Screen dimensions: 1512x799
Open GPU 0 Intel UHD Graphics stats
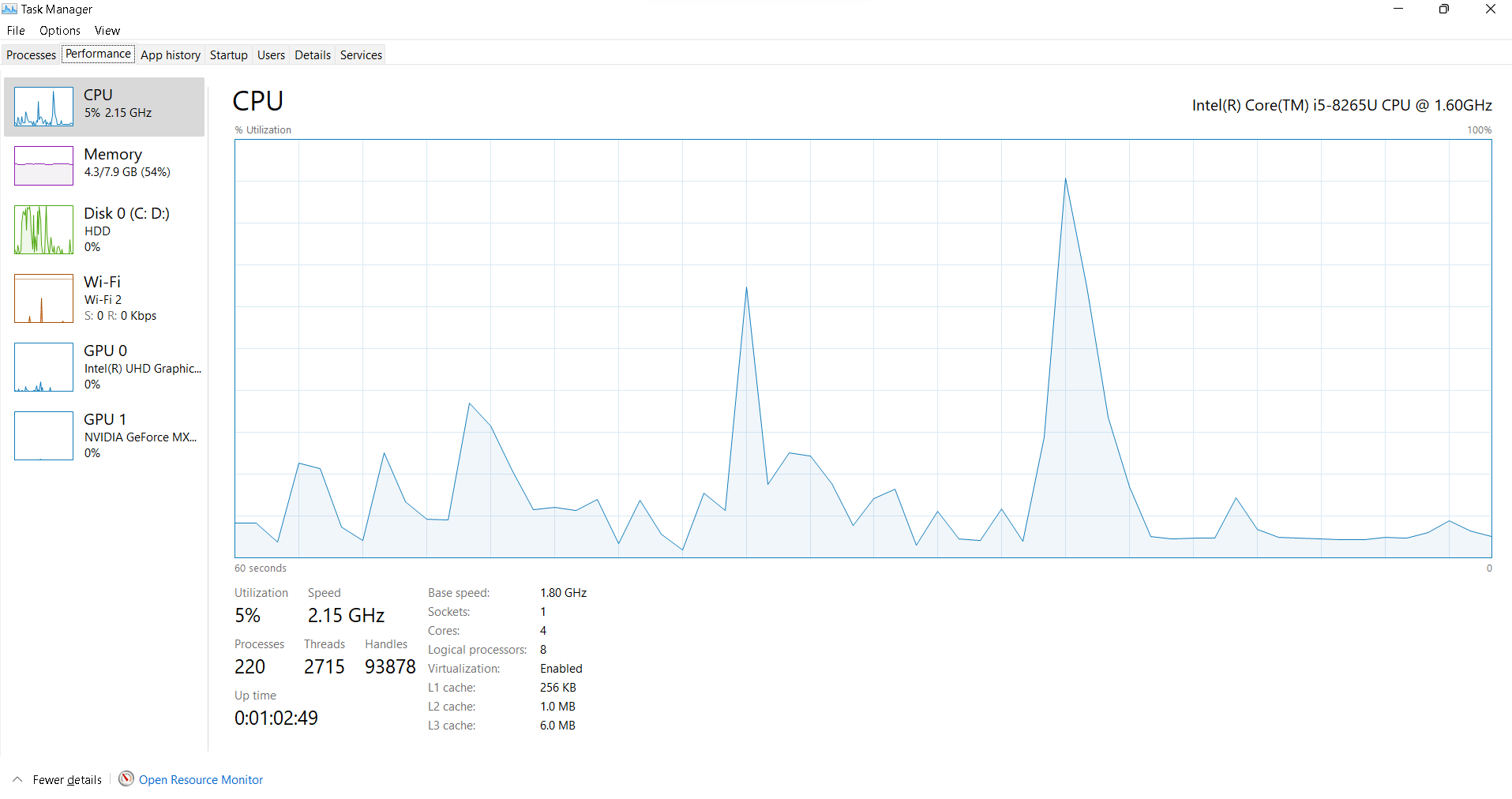[x=103, y=366]
